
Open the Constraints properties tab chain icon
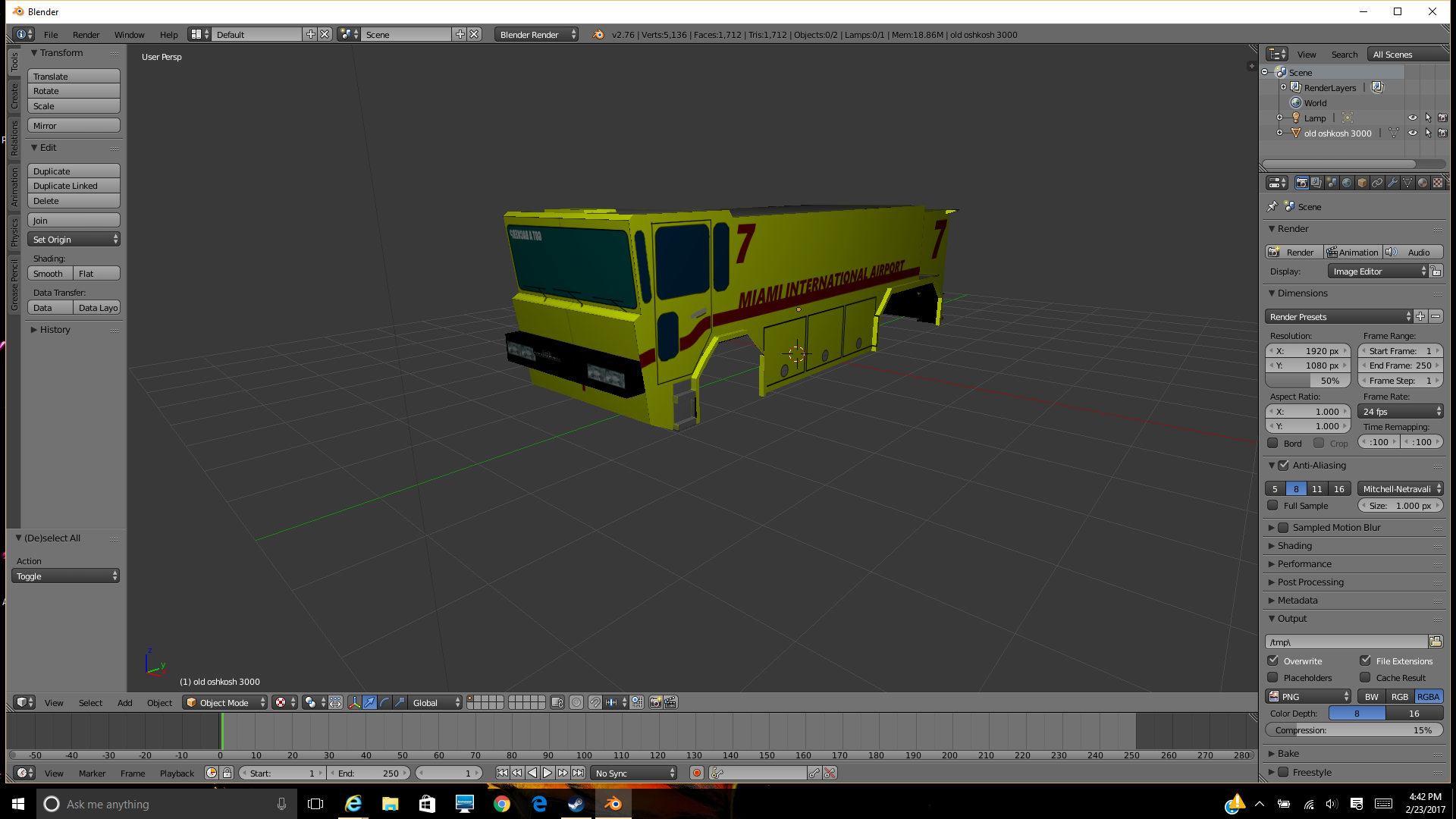(1377, 183)
